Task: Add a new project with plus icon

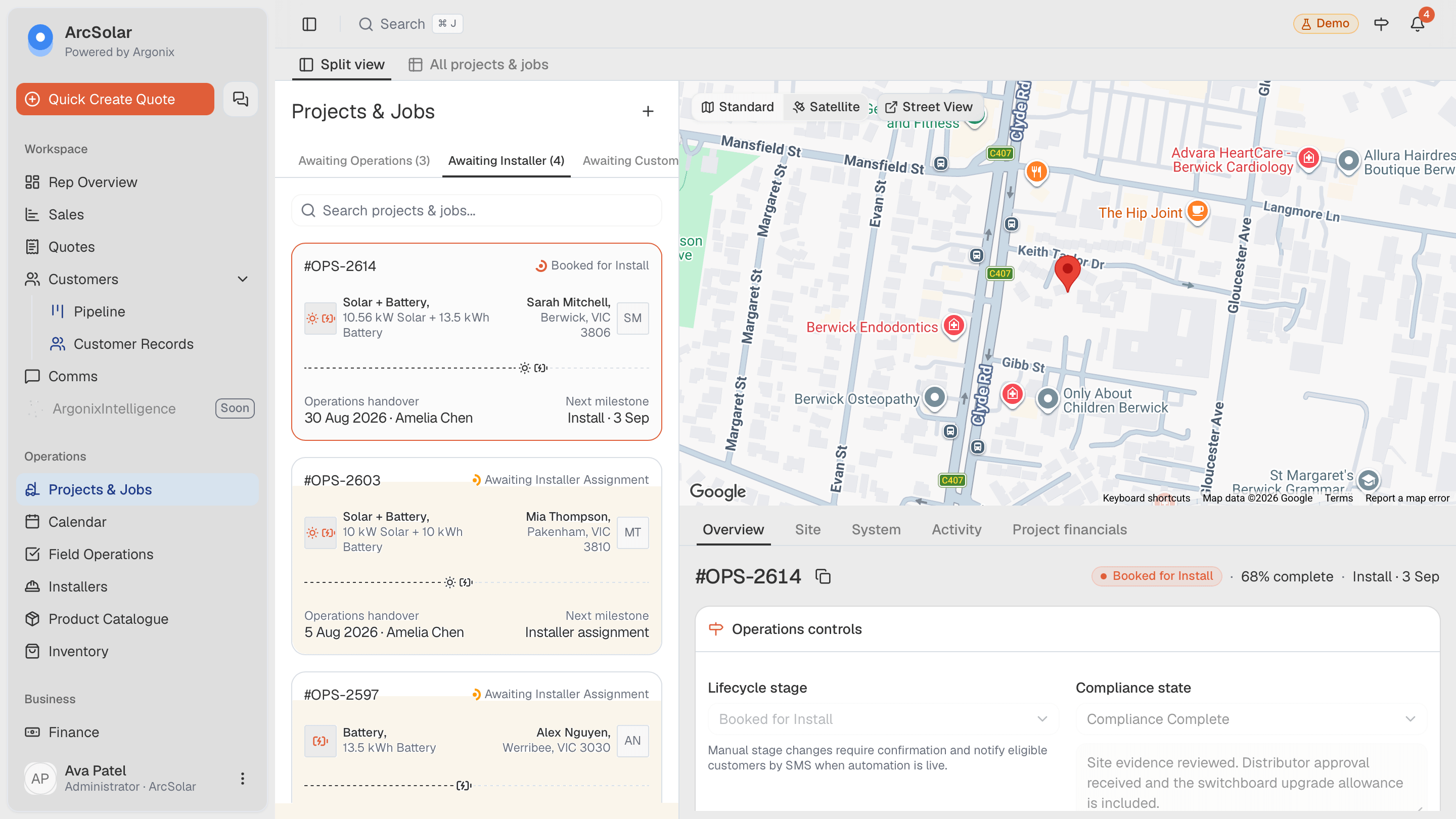Action: pyautogui.click(x=648, y=111)
